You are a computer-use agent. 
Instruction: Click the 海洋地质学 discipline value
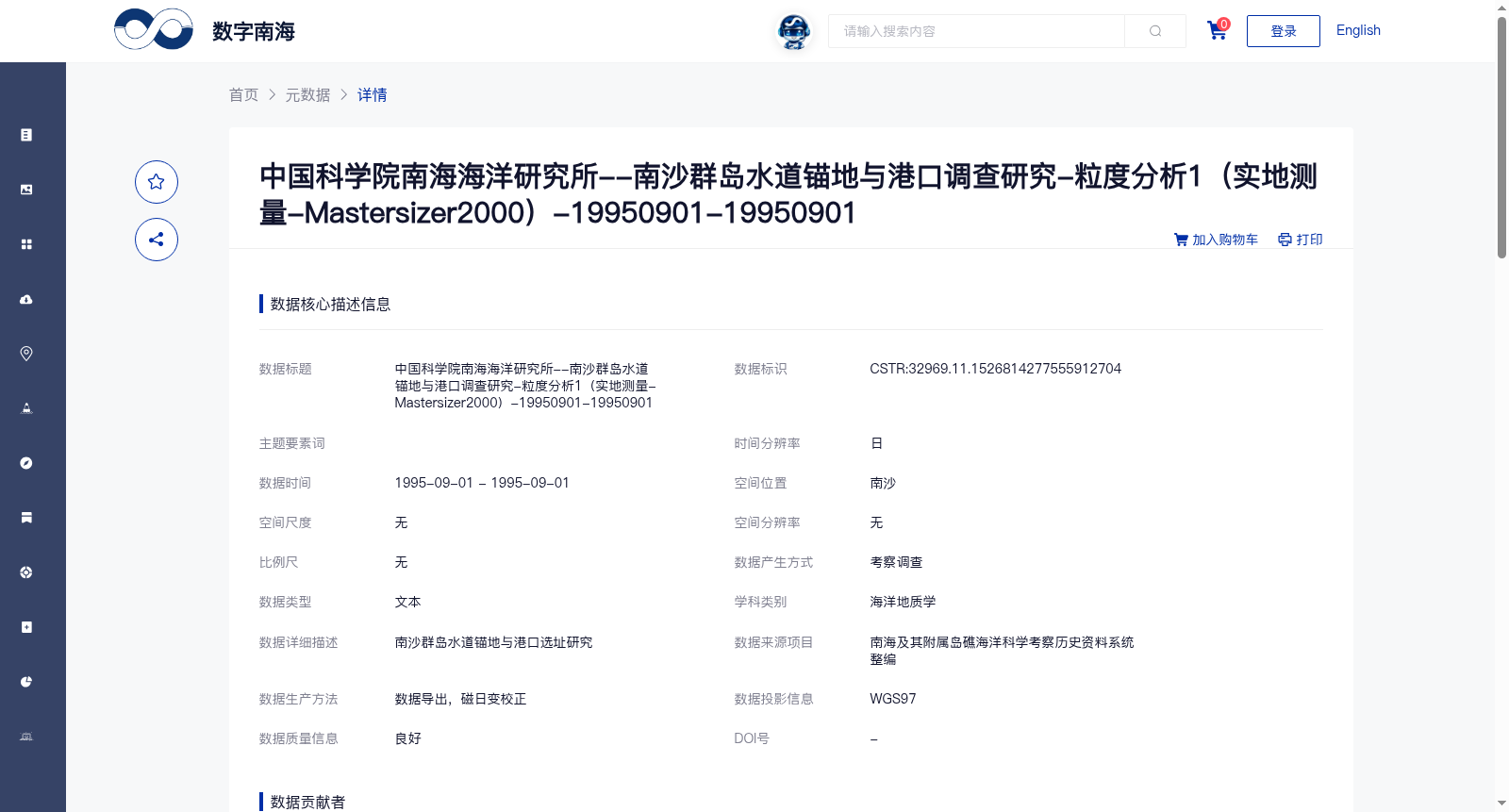pos(903,602)
